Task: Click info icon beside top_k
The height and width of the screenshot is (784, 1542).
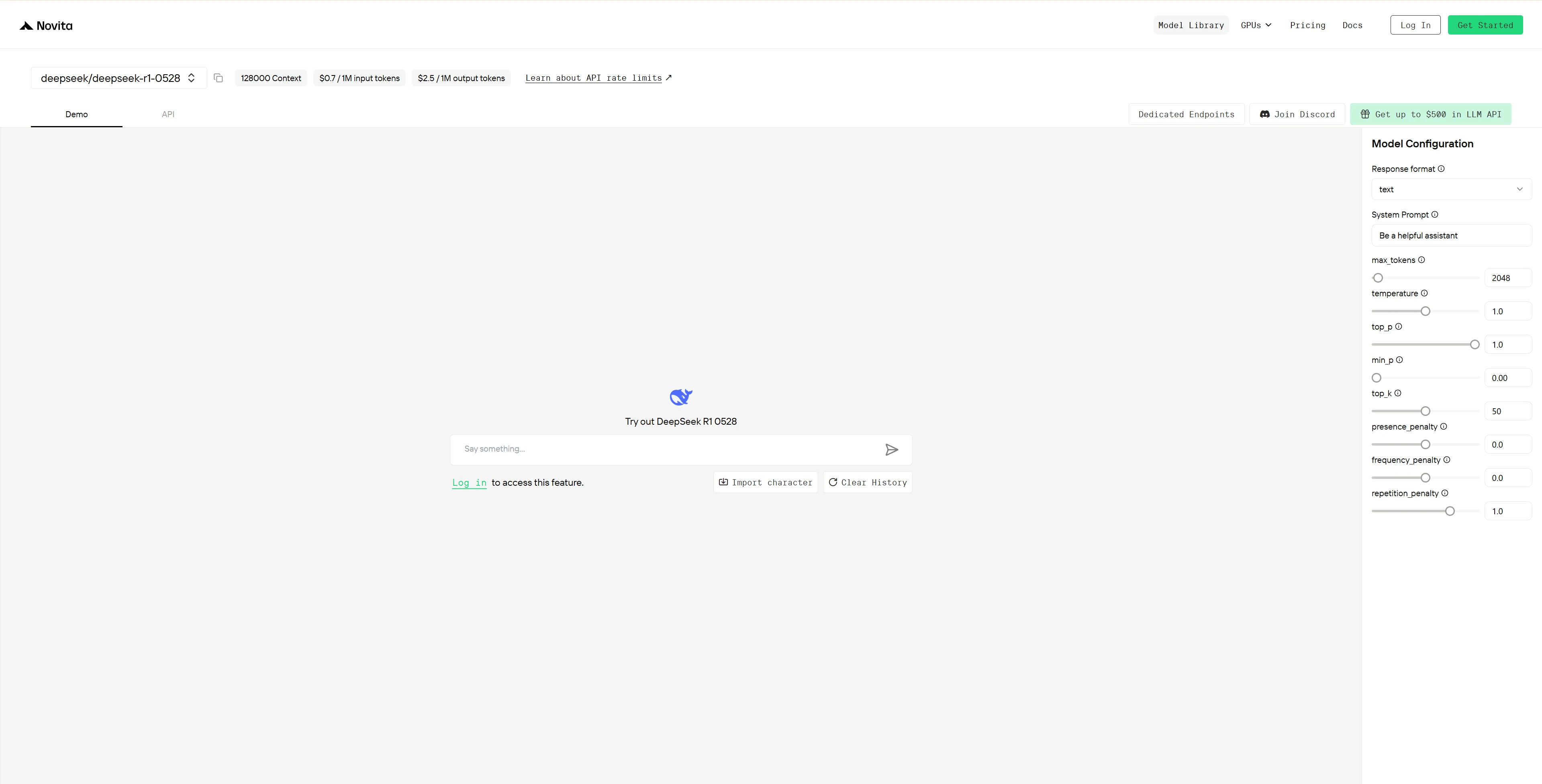Action: pos(1398,393)
